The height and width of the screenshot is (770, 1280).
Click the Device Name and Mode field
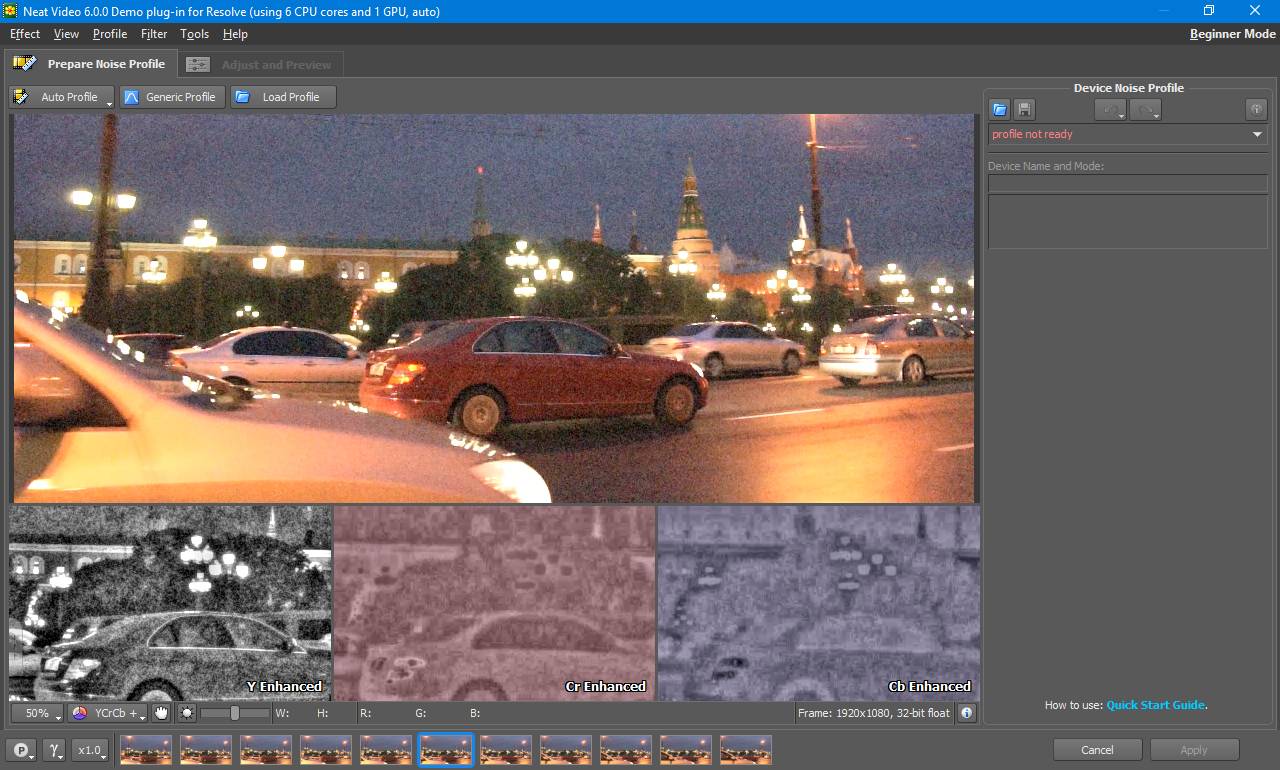click(x=1128, y=184)
